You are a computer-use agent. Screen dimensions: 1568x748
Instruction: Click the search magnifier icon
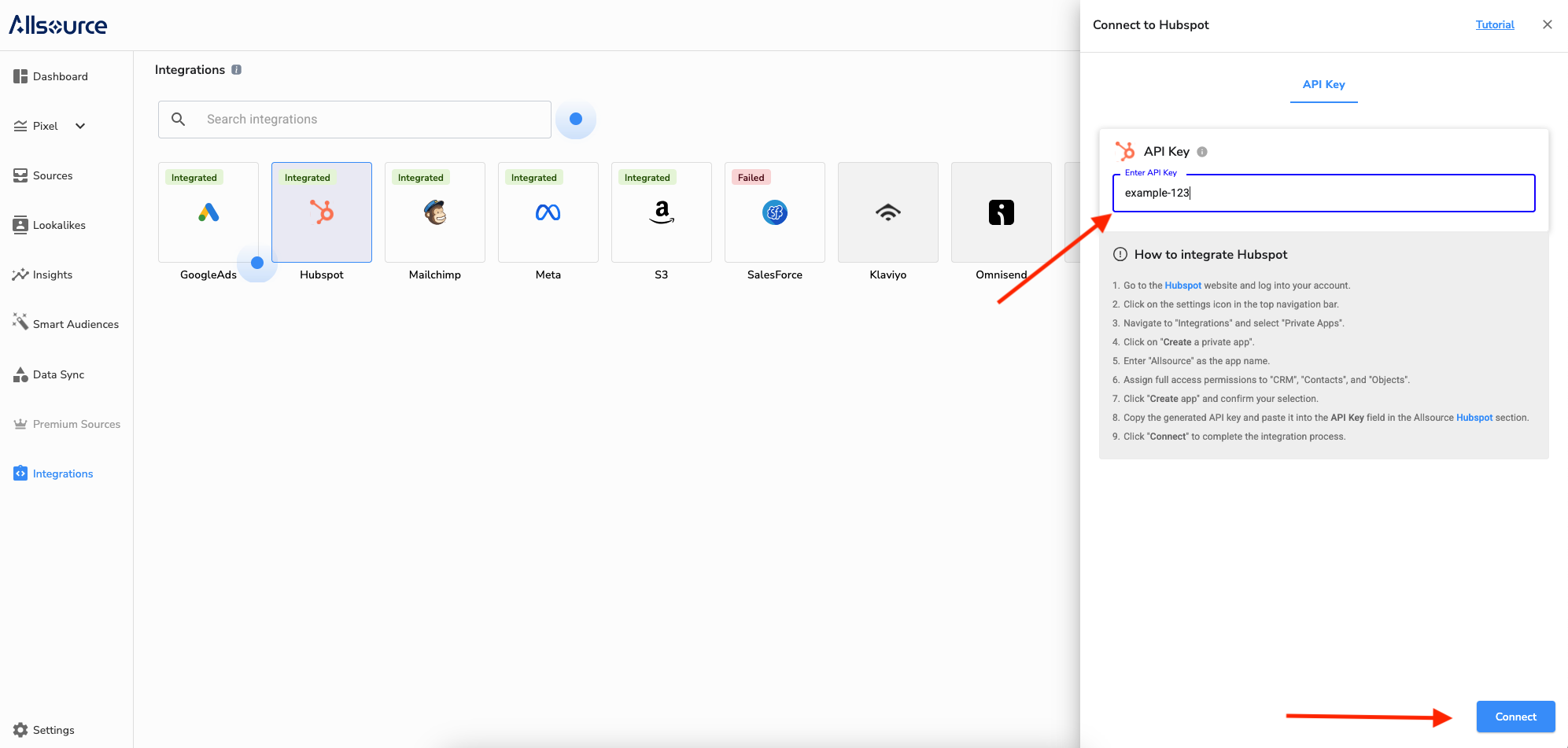click(179, 119)
